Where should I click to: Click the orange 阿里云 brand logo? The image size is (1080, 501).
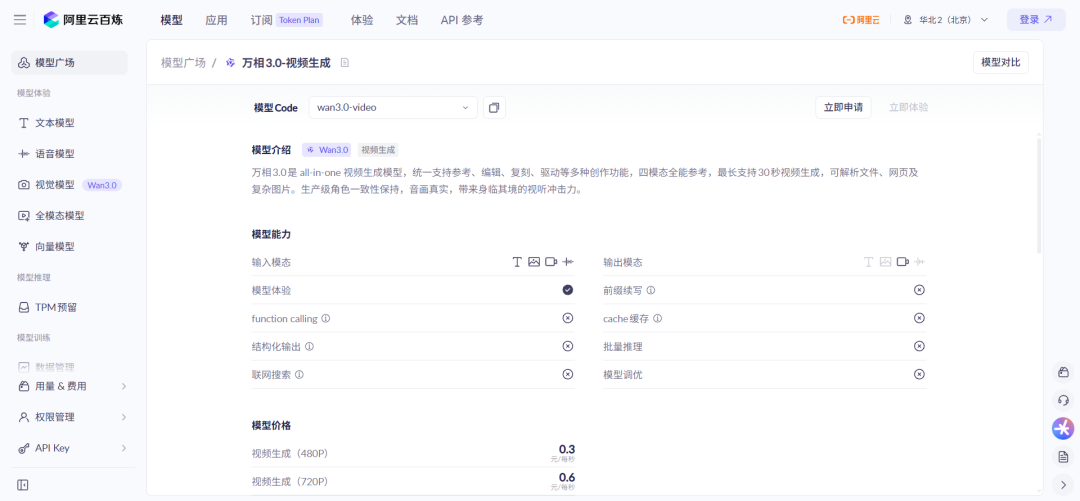[861, 20]
